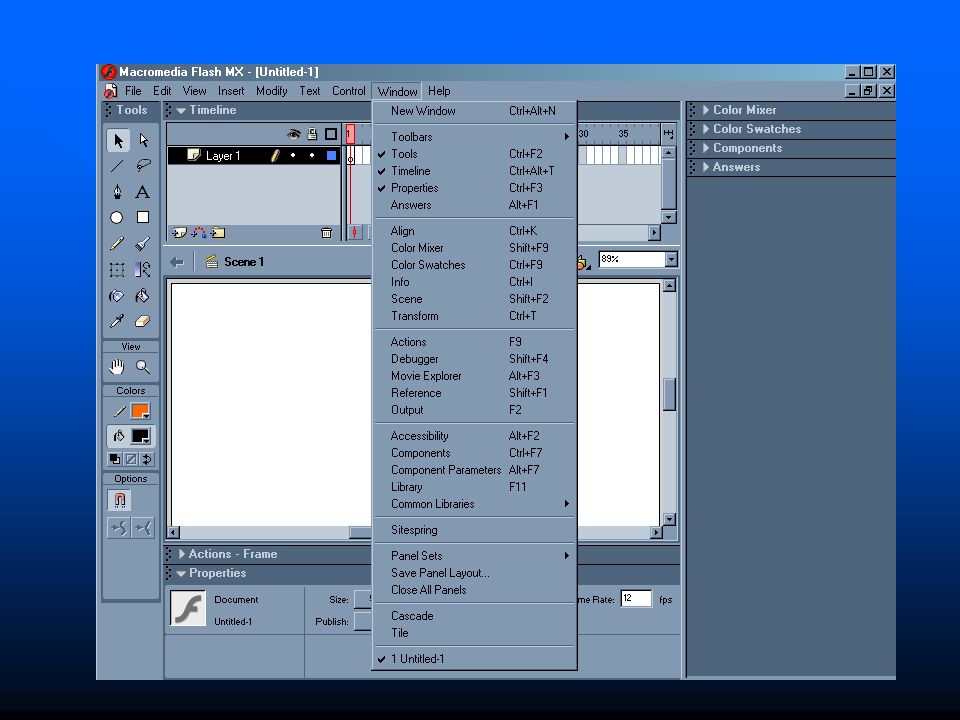Toggle Layer 1 outline color square
960x720 pixels.
click(331, 156)
